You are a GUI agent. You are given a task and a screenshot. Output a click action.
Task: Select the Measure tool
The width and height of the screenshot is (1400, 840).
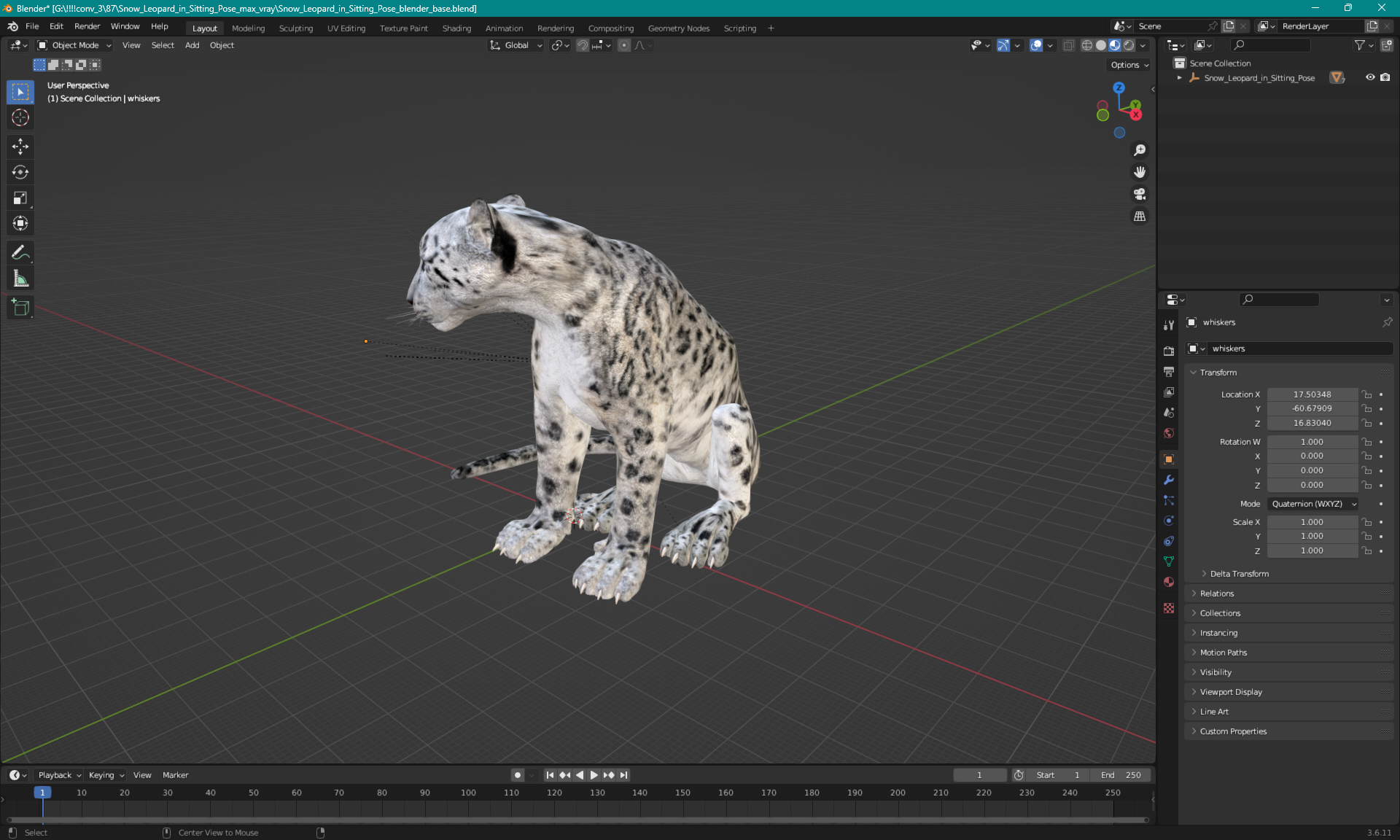pyautogui.click(x=20, y=279)
